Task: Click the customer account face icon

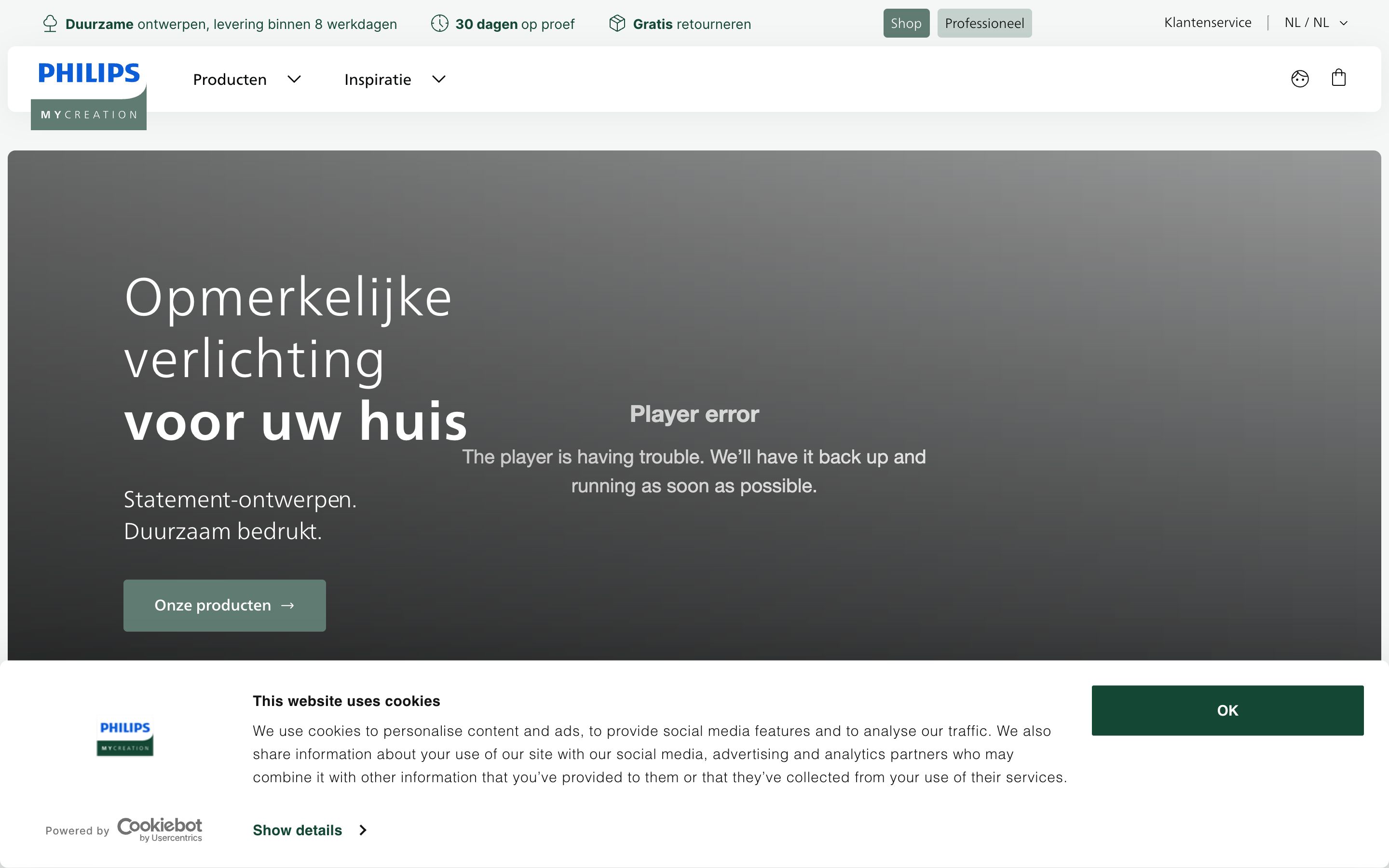Action: click(1300, 78)
